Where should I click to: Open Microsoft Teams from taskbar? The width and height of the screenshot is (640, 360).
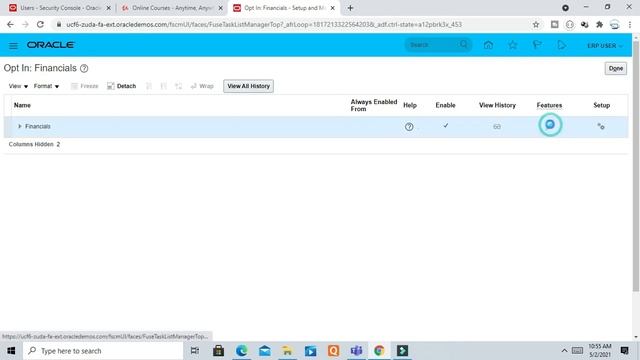tap(356, 351)
